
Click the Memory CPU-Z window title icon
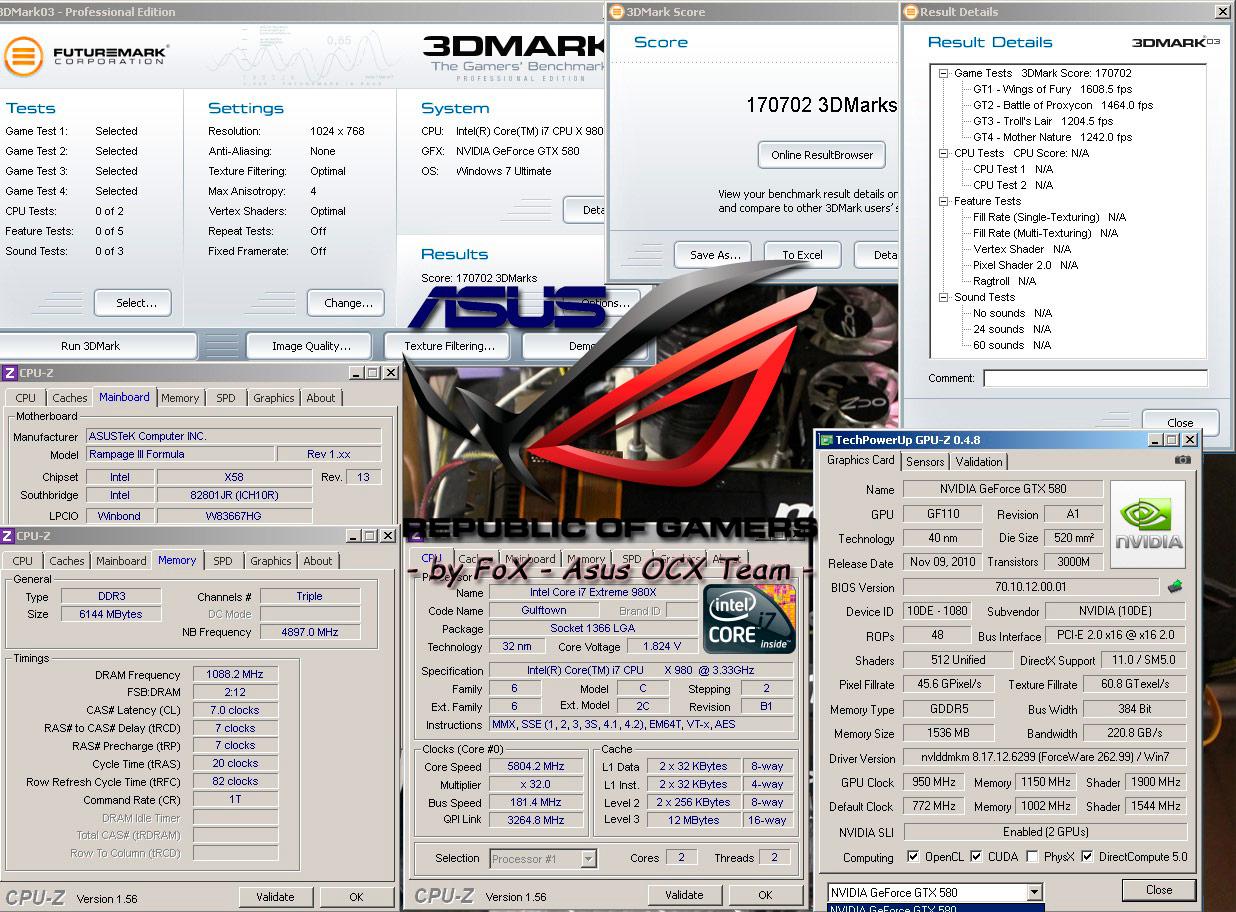click(8, 536)
